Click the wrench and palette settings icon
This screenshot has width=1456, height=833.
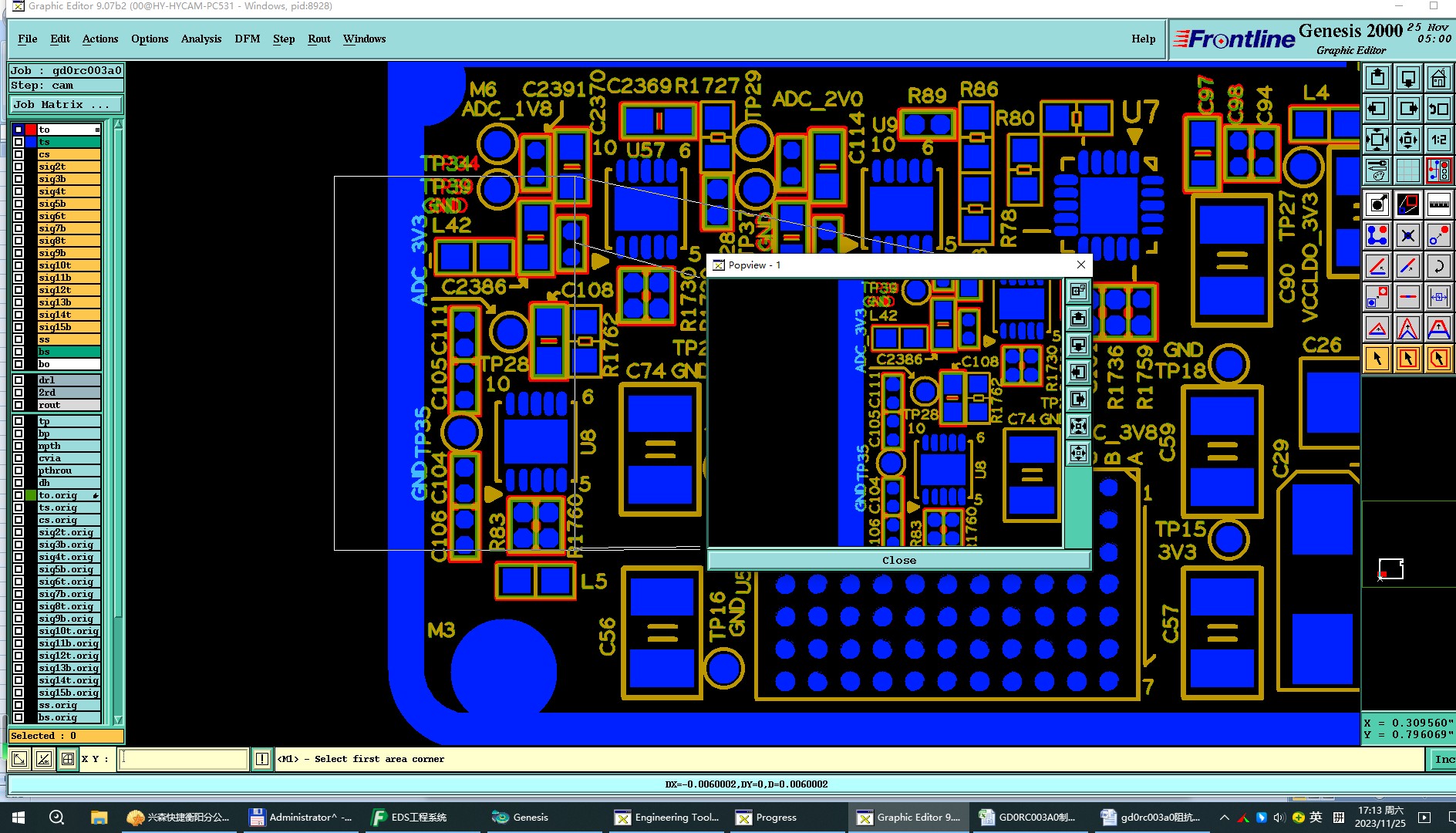[x=1377, y=170]
